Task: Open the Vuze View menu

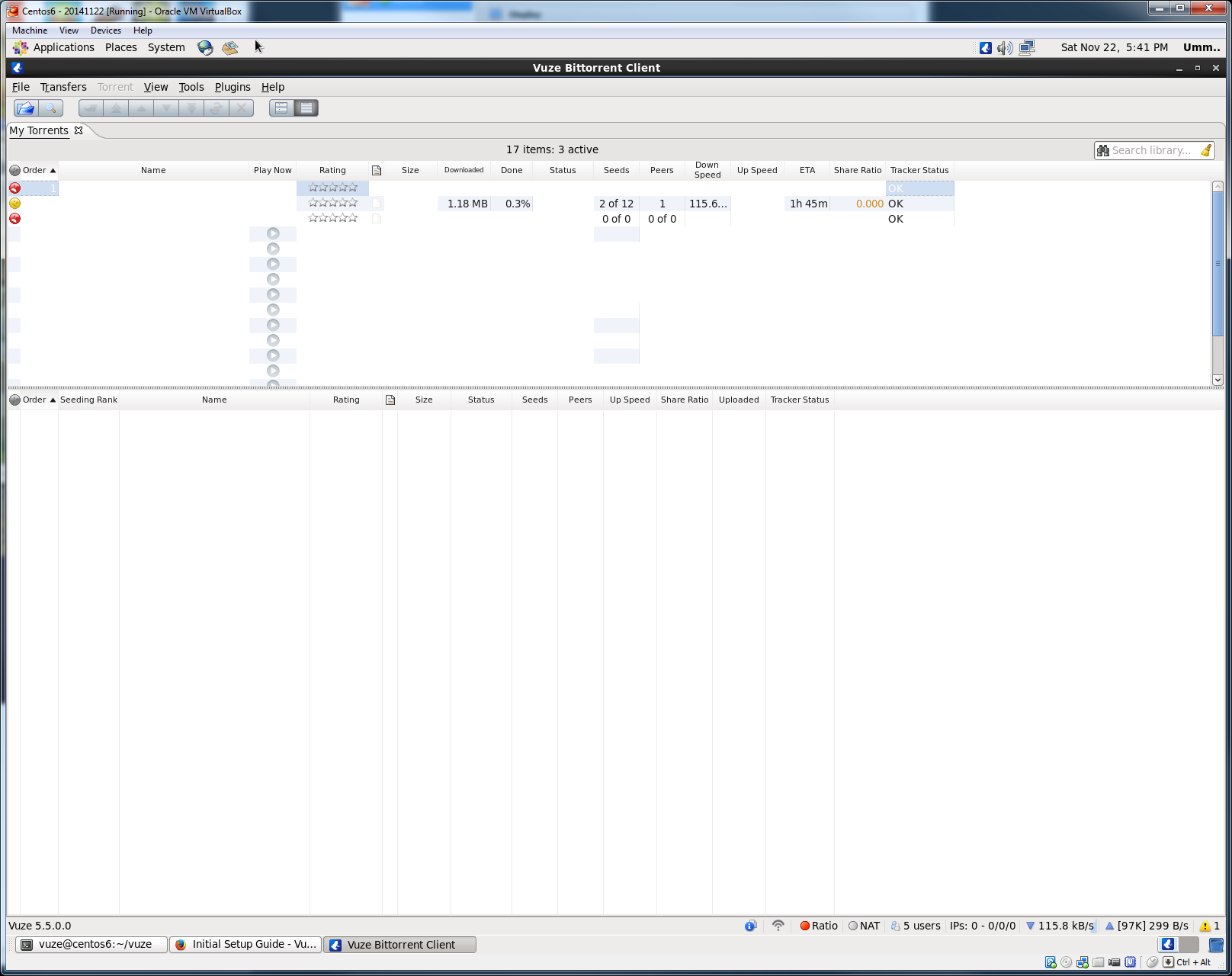Action: [156, 87]
